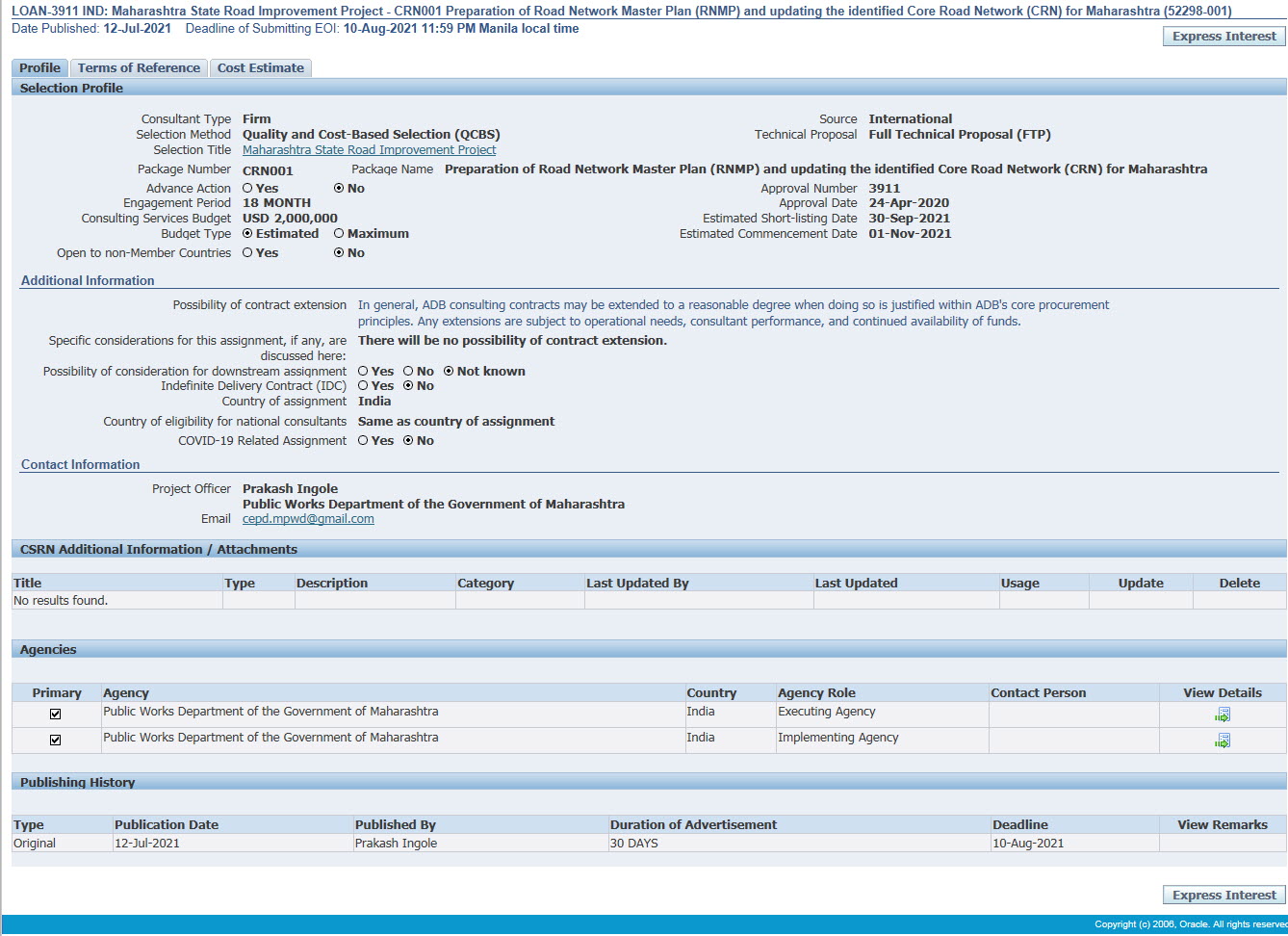Click the Approval Number value 3911

[884, 189]
